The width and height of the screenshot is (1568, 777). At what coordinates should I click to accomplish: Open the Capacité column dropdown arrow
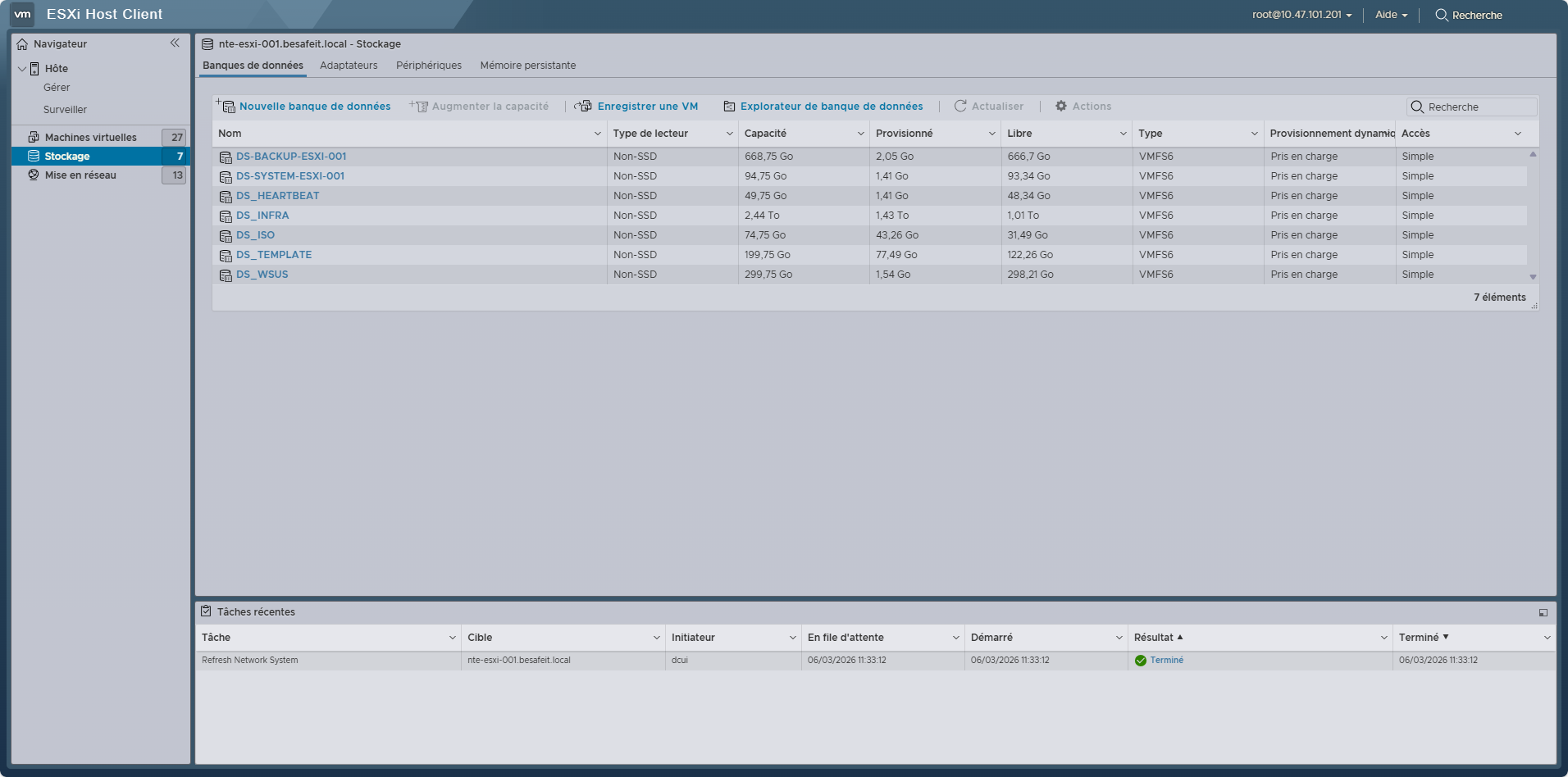pos(860,134)
